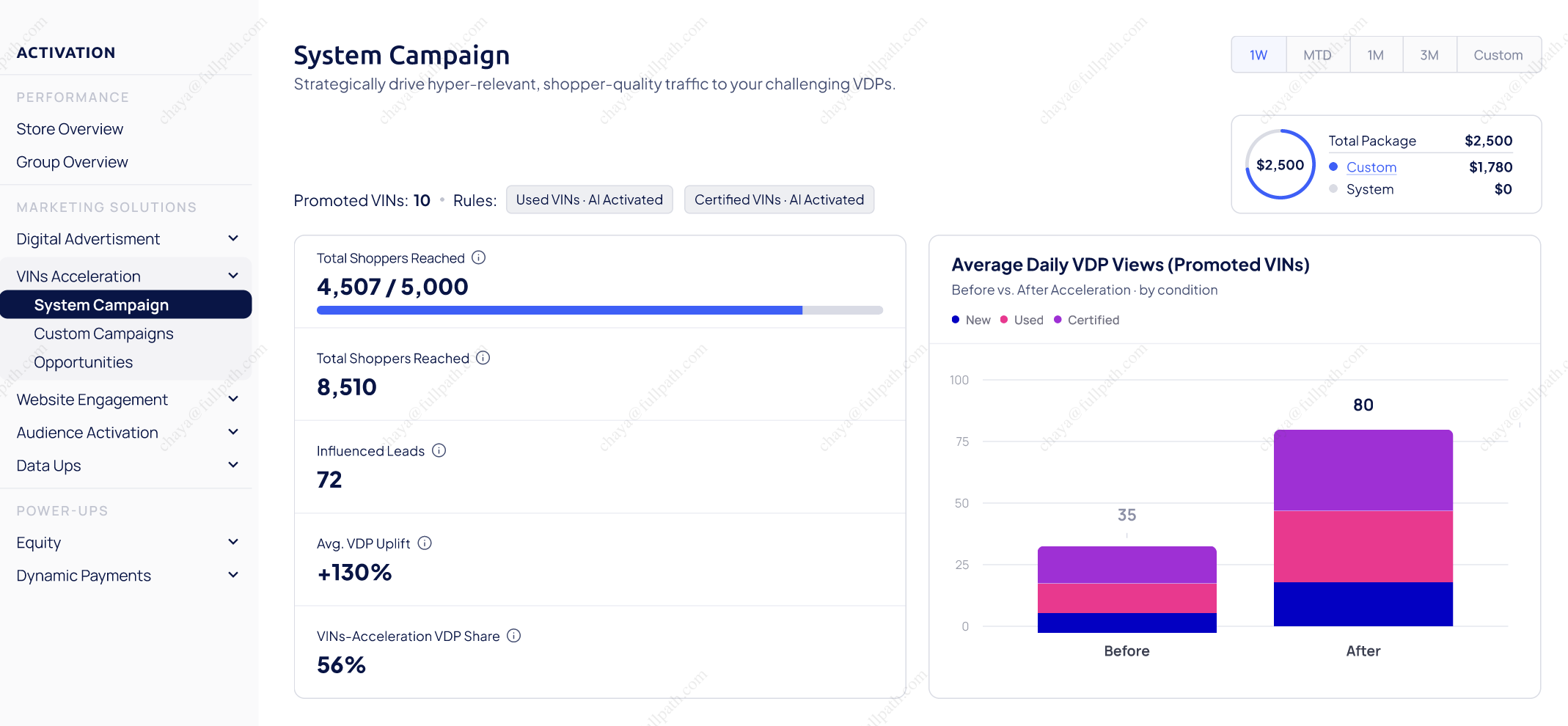Toggle the New series legend dot

pos(956,320)
